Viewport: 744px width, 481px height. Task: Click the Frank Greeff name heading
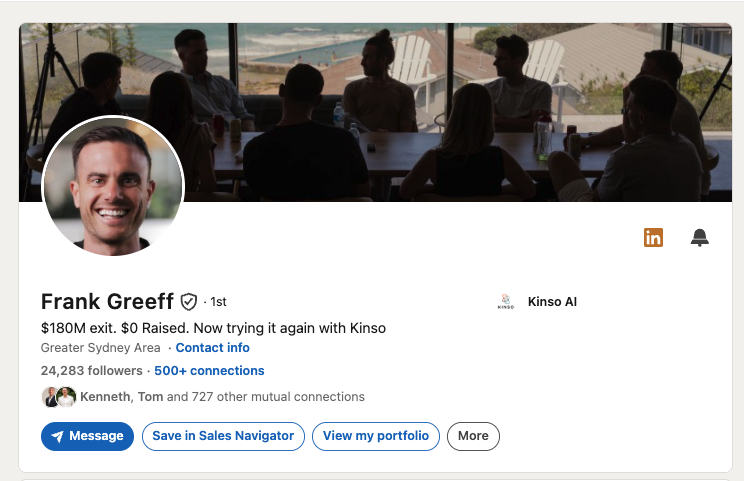[x=108, y=301]
